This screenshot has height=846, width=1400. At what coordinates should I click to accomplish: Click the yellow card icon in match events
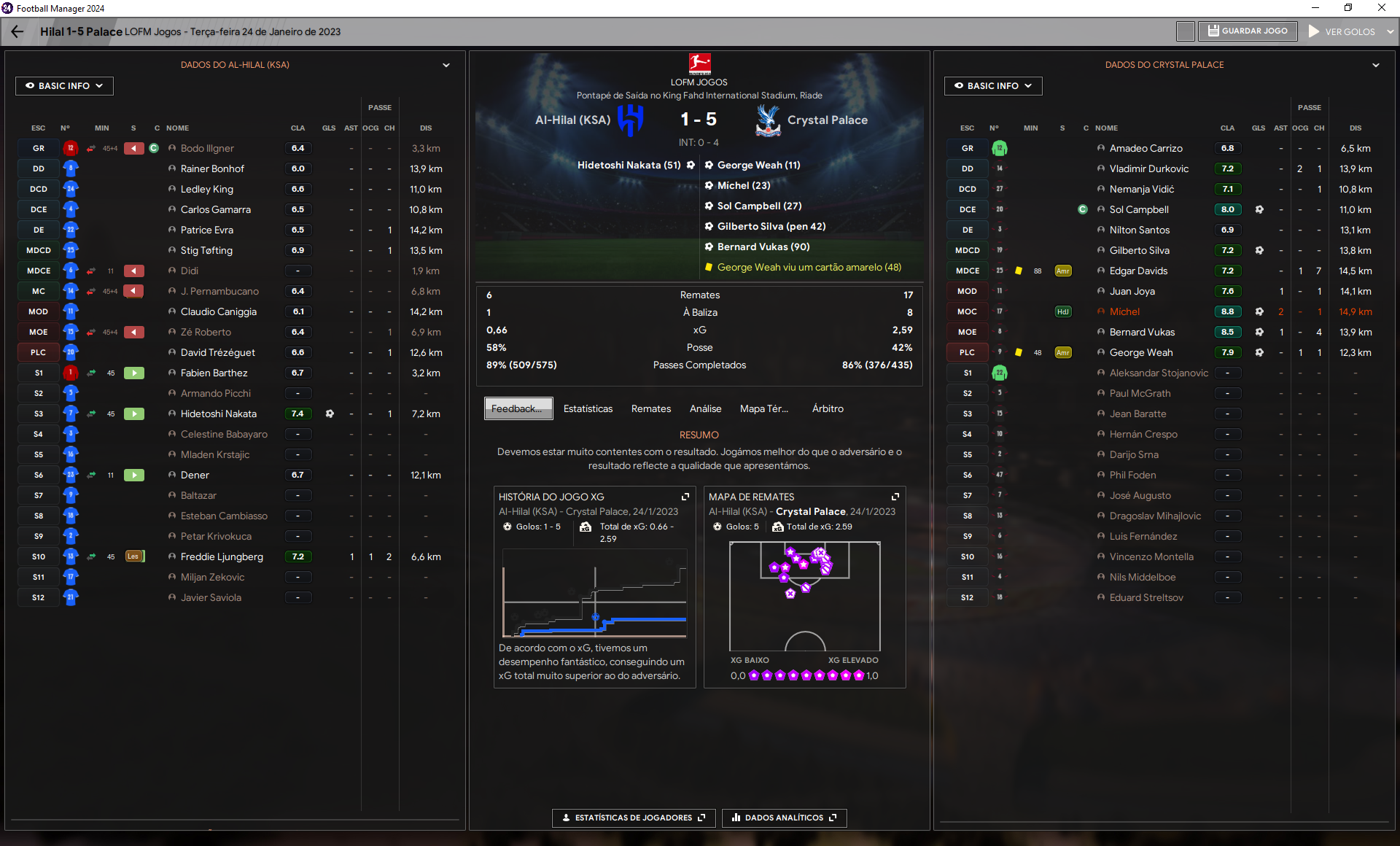709,268
